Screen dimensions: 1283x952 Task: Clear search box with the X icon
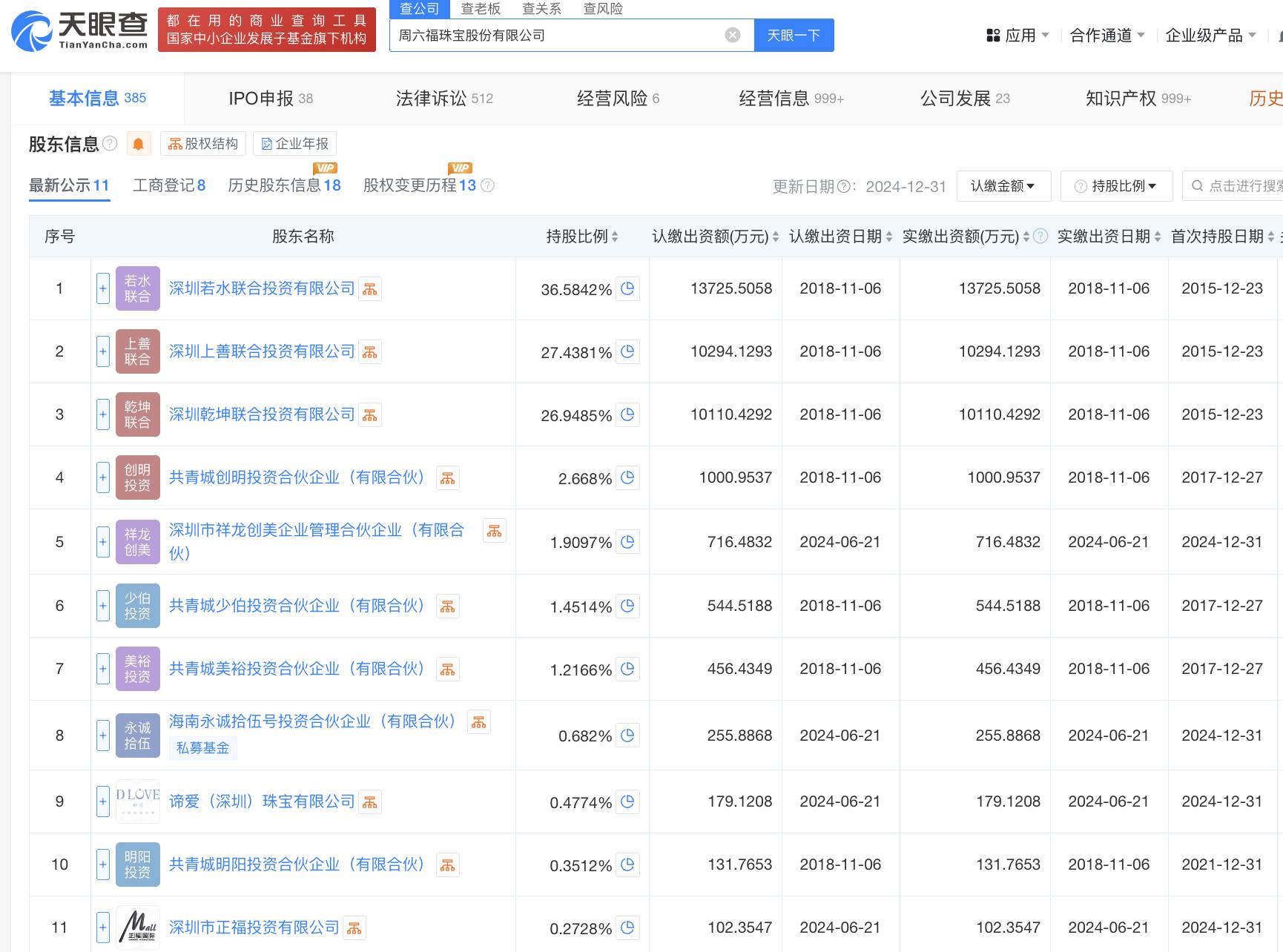click(732, 35)
